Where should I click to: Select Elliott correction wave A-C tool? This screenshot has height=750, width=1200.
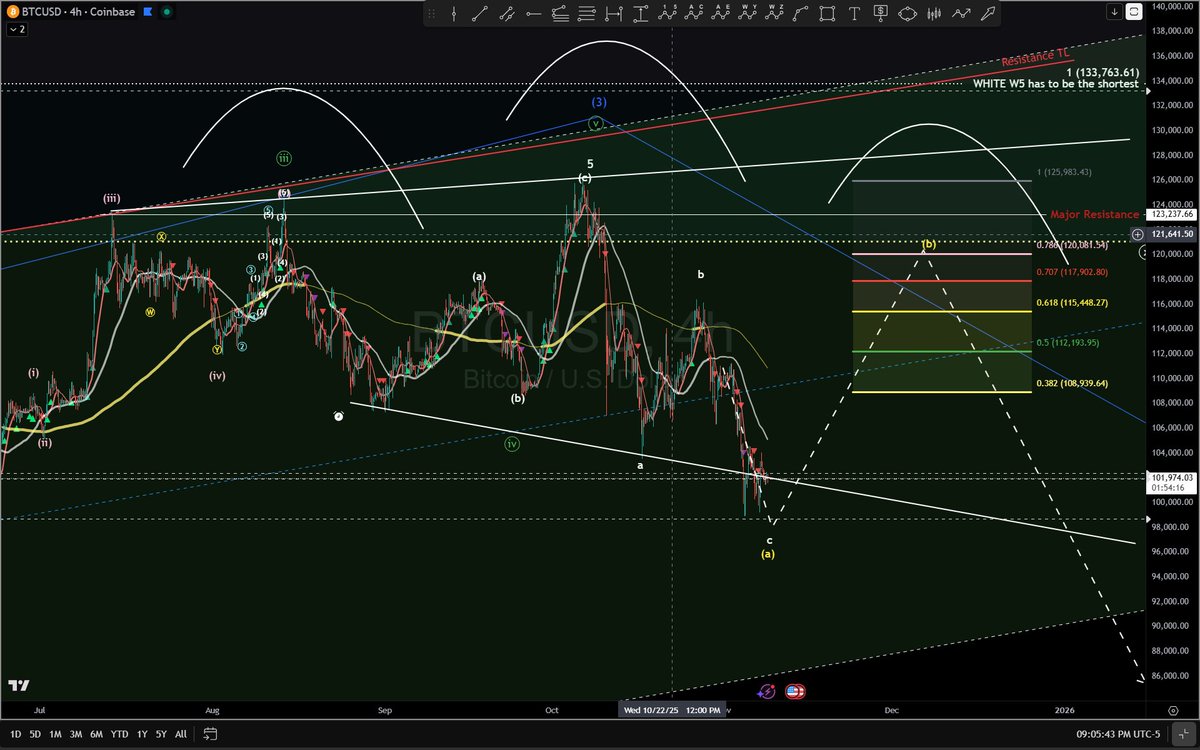point(694,14)
